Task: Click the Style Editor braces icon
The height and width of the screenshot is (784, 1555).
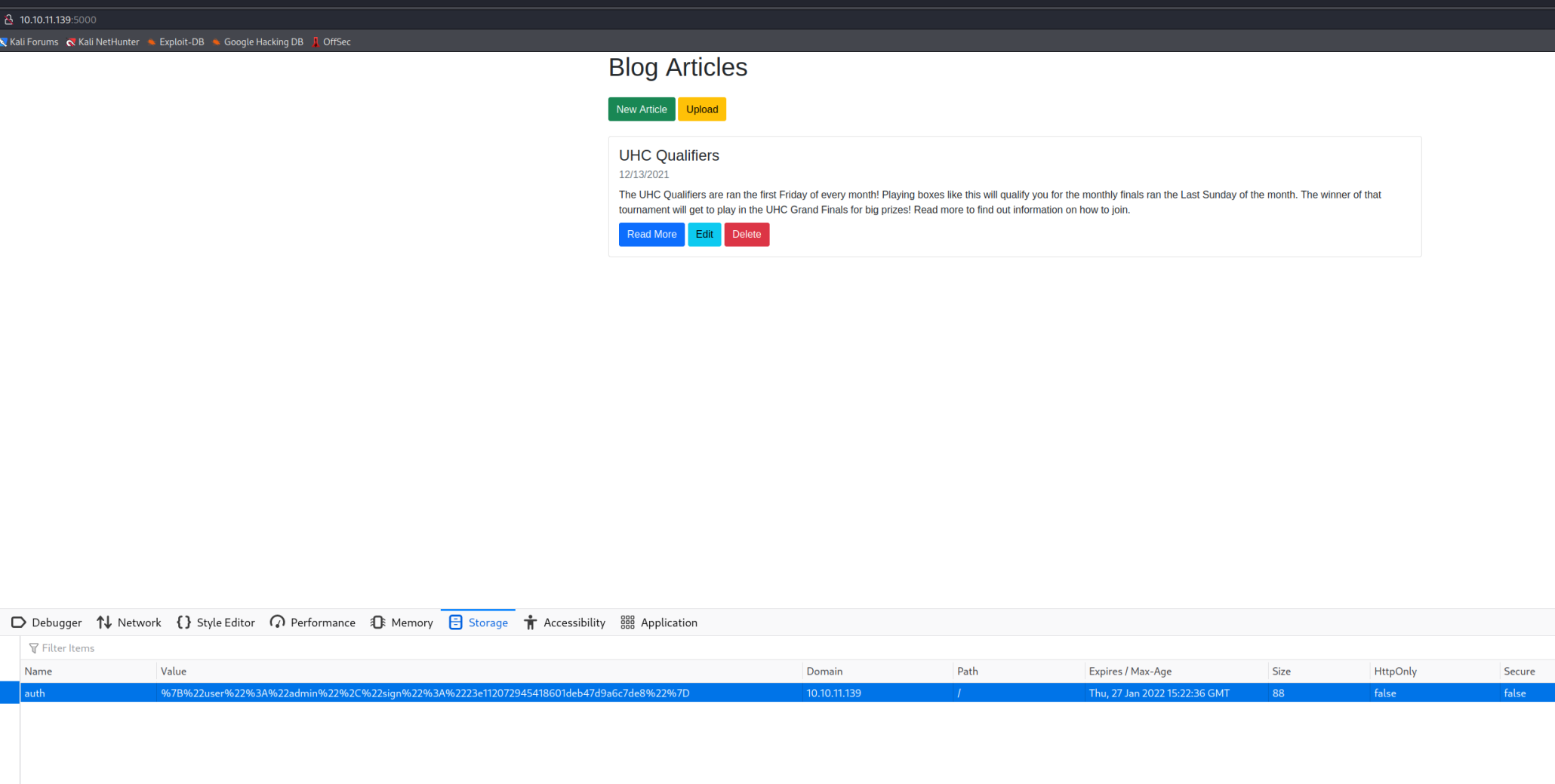Action: [183, 623]
